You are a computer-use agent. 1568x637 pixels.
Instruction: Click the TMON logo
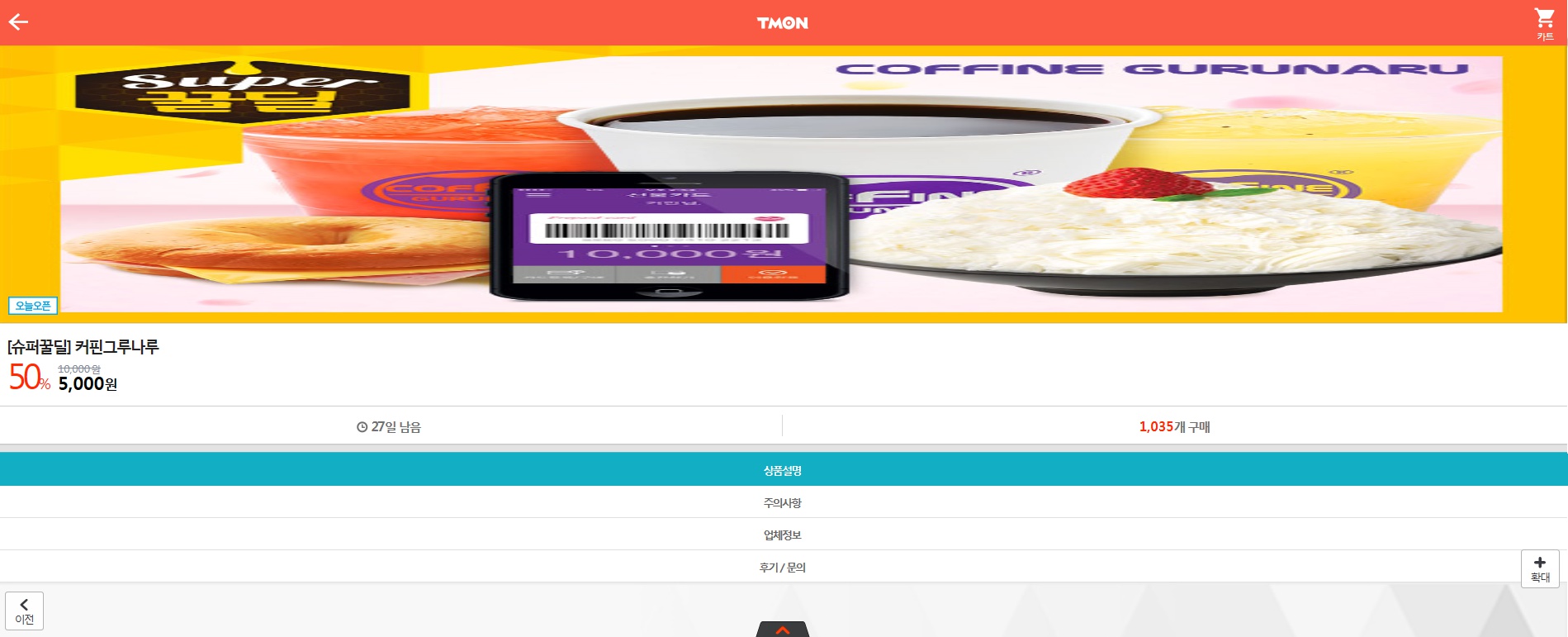click(782, 23)
